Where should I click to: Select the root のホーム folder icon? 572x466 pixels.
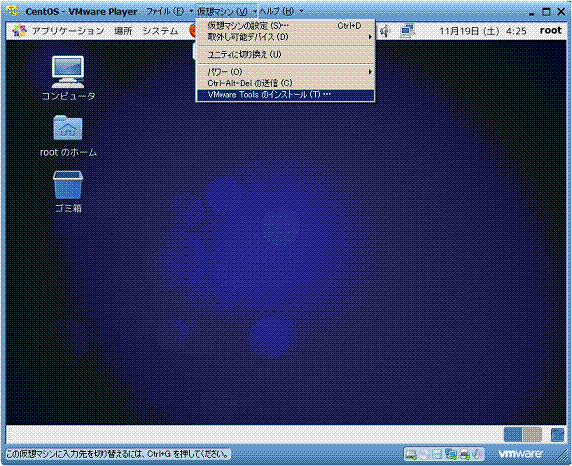pos(68,136)
